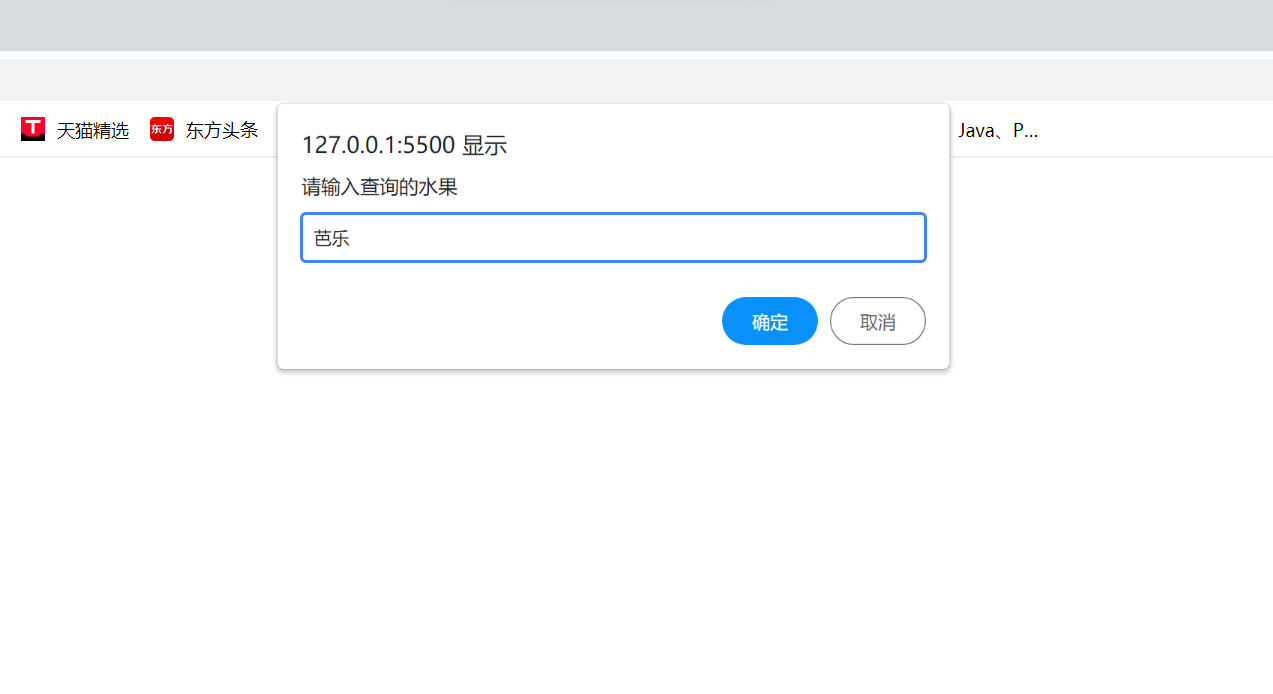The width and height of the screenshot is (1273, 694).
Task: Click empty bookmarks bar right of "Java、P..."
Action: coord(1150,130)
